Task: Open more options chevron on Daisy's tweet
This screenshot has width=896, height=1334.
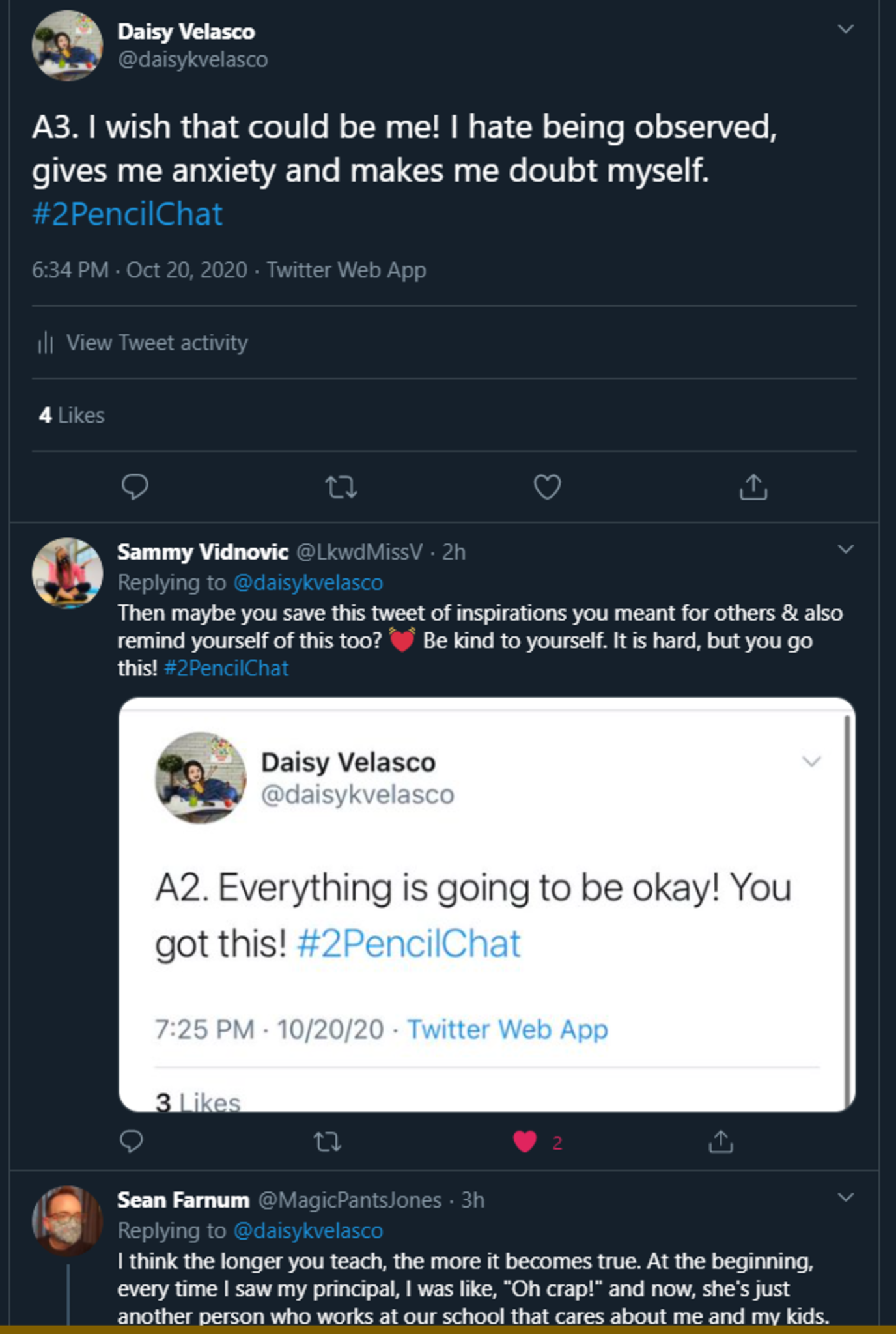Action: [x=845, y=29]
